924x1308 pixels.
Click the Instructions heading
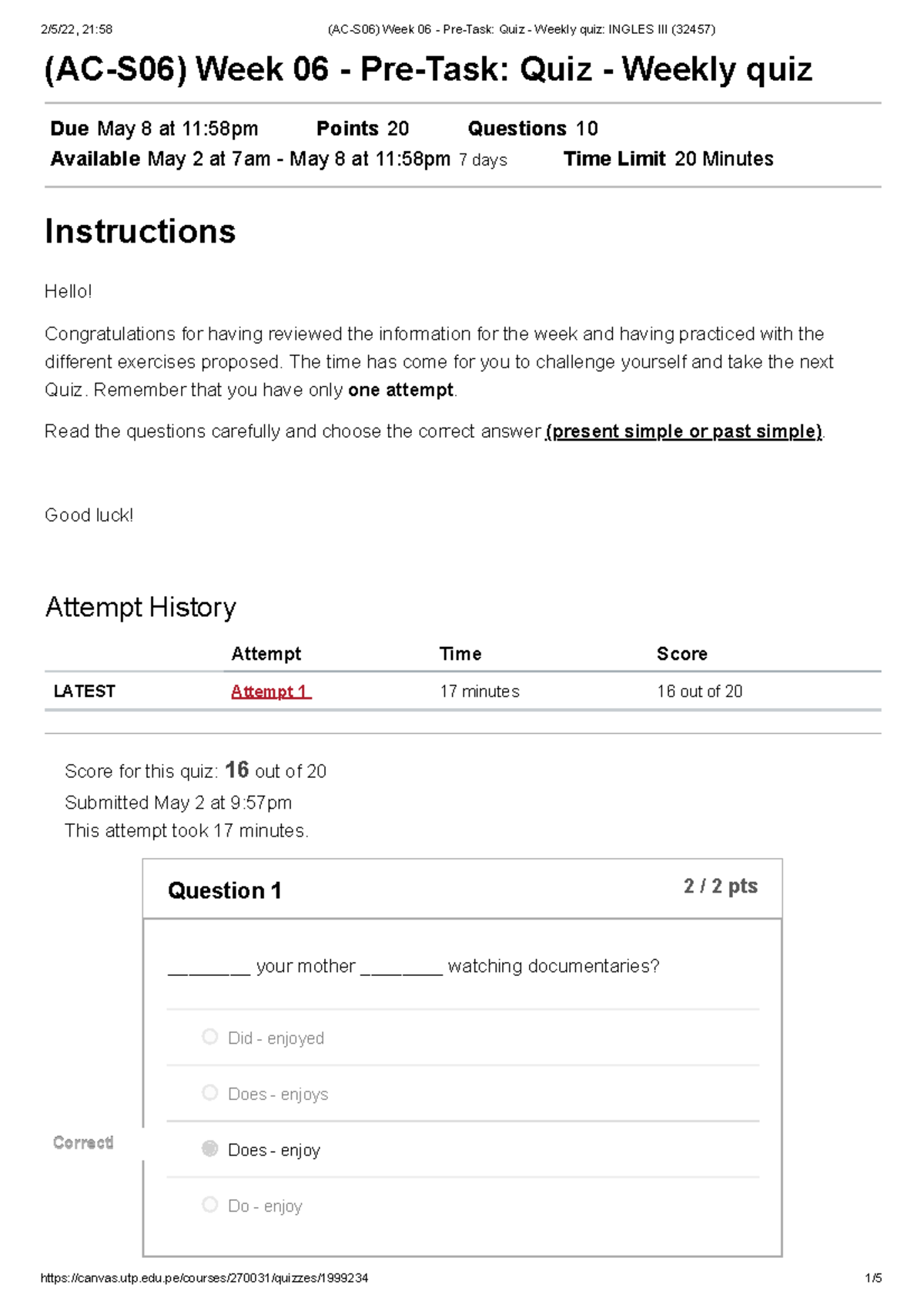coord(142,231)
